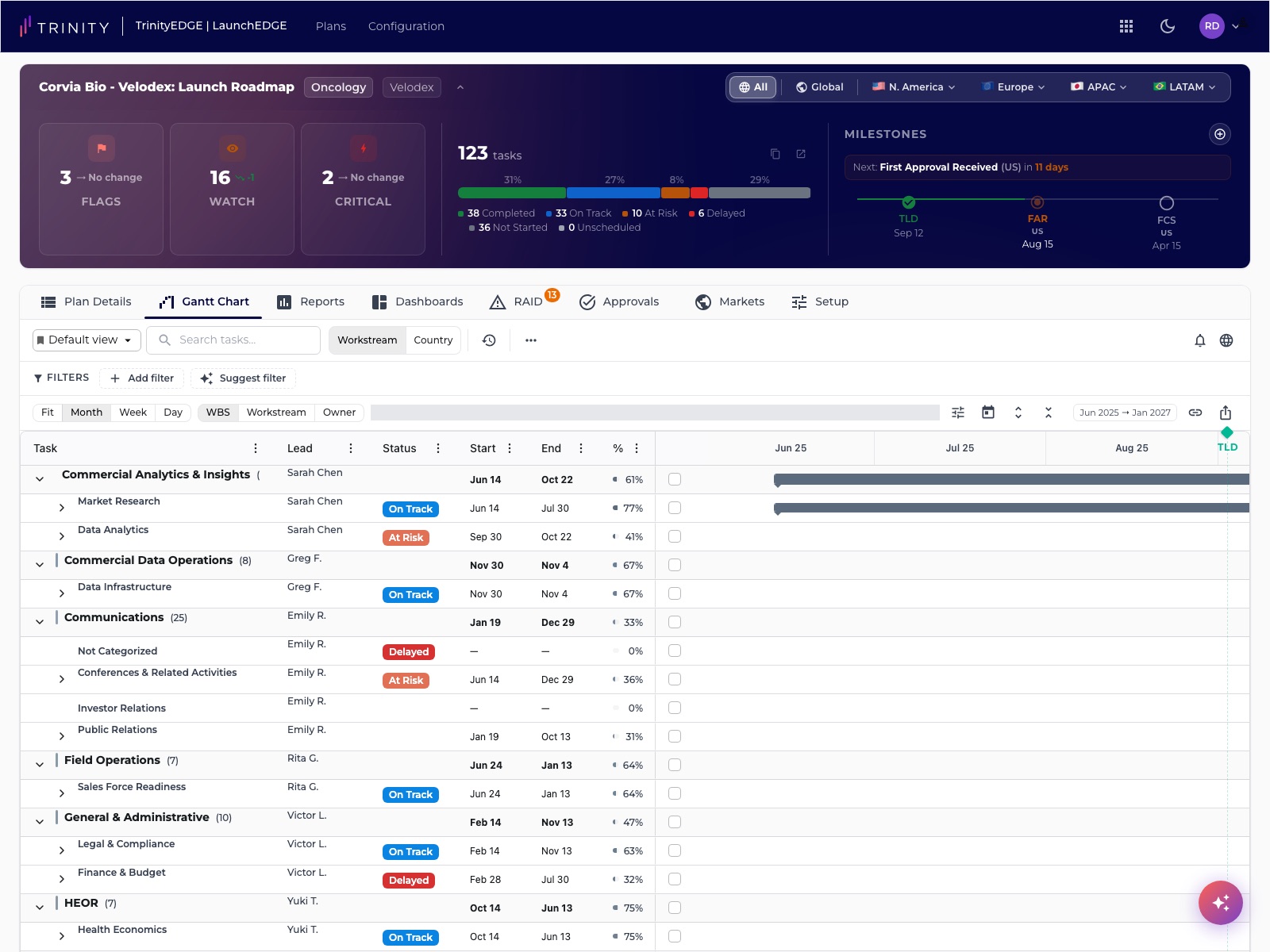Copy the task summary icon
This screenshot has width=1270, height=952.
tap(775, 154)
